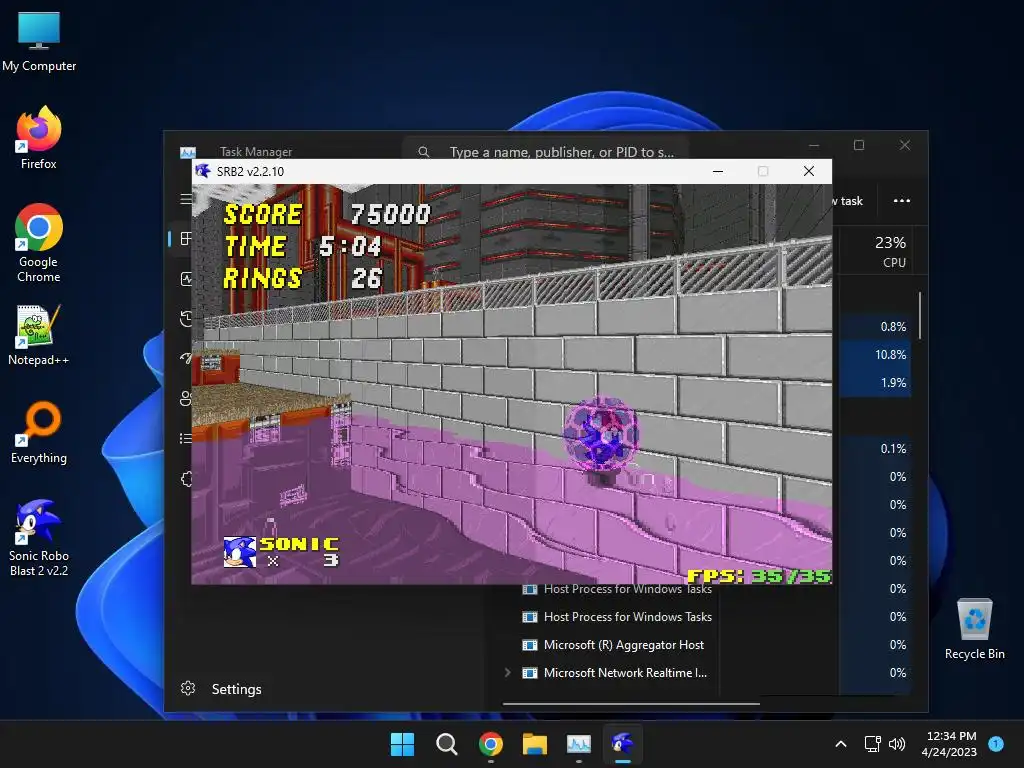This screenshot has height=768, width=1024.
Task: Click the SRB2 window title Sonic icon
Action: [203, 171]
